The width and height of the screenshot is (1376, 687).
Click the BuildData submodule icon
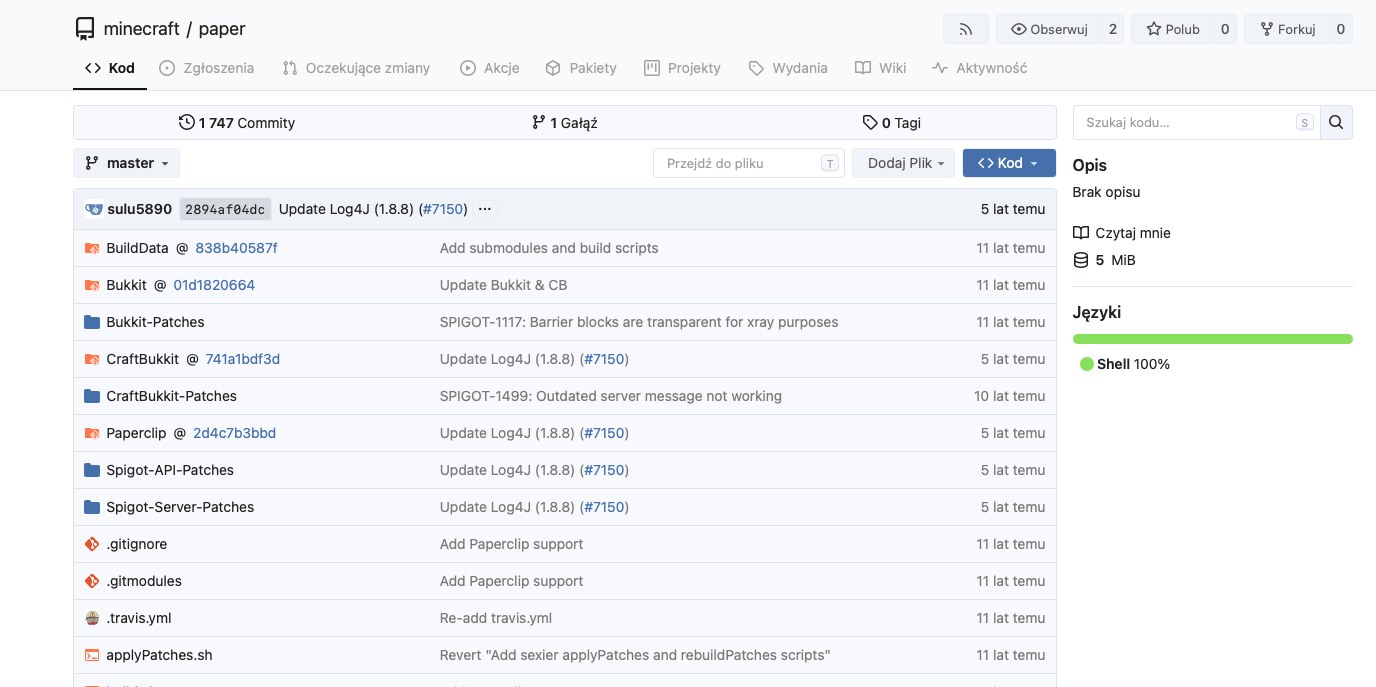tap(92, 248)
